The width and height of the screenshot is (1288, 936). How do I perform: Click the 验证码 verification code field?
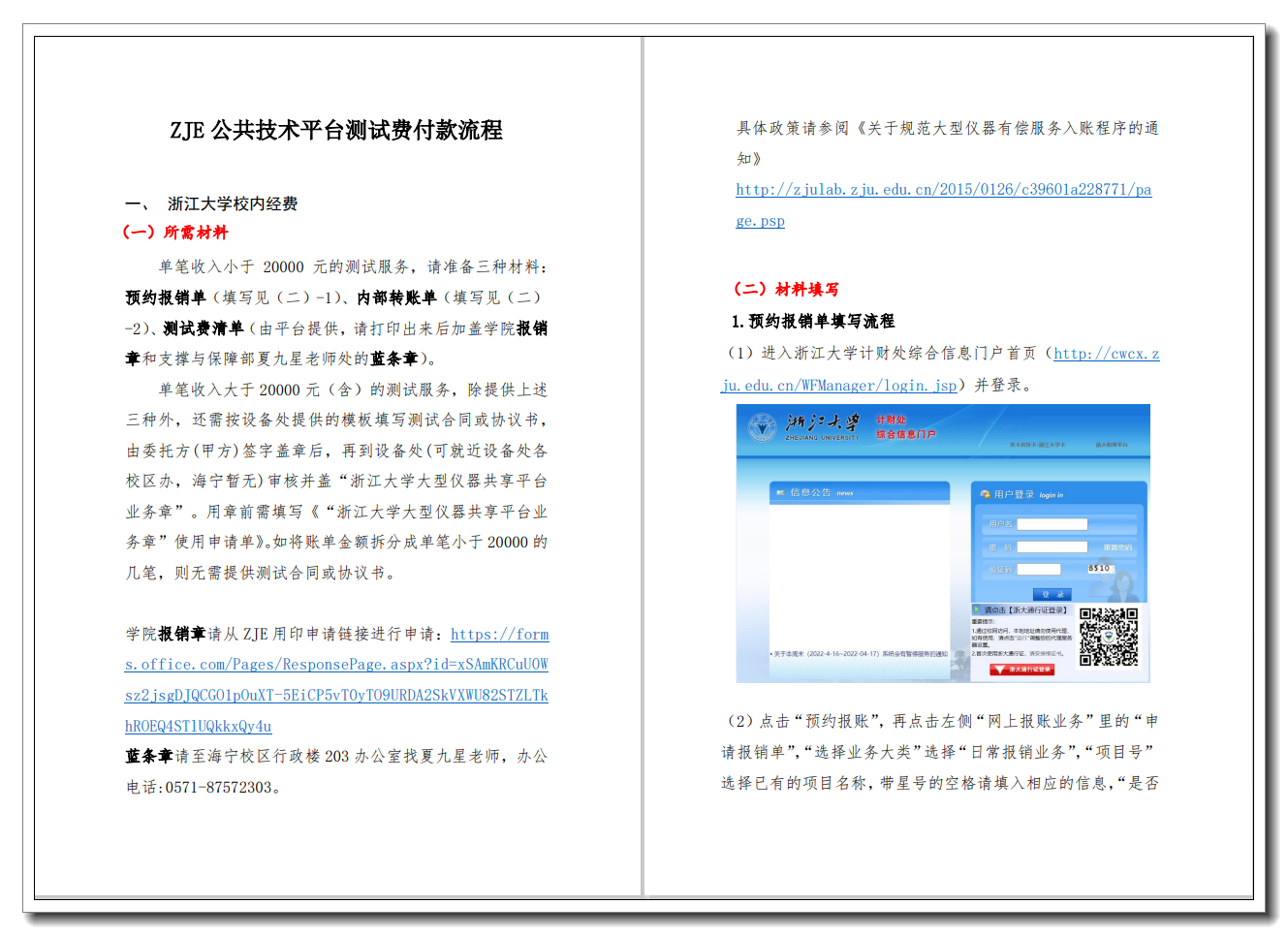(x=1038, y=570)
